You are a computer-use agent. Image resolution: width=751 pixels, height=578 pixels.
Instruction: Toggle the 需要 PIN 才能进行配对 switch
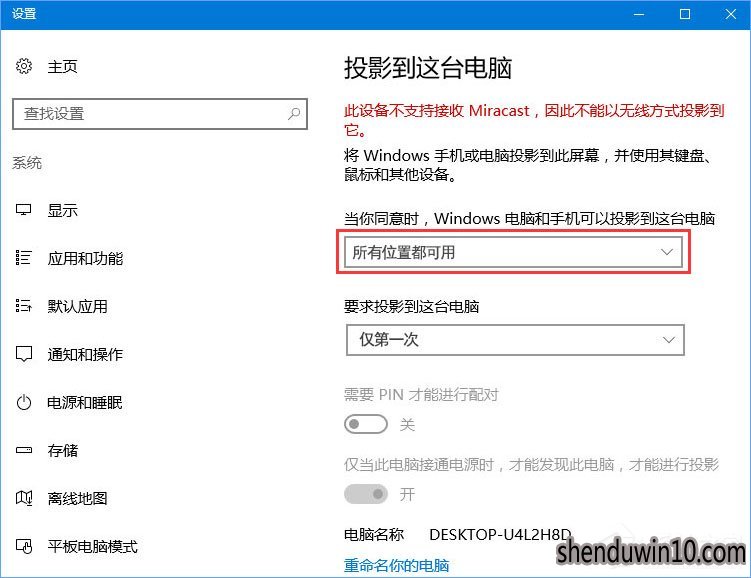(x=365, y=424)
